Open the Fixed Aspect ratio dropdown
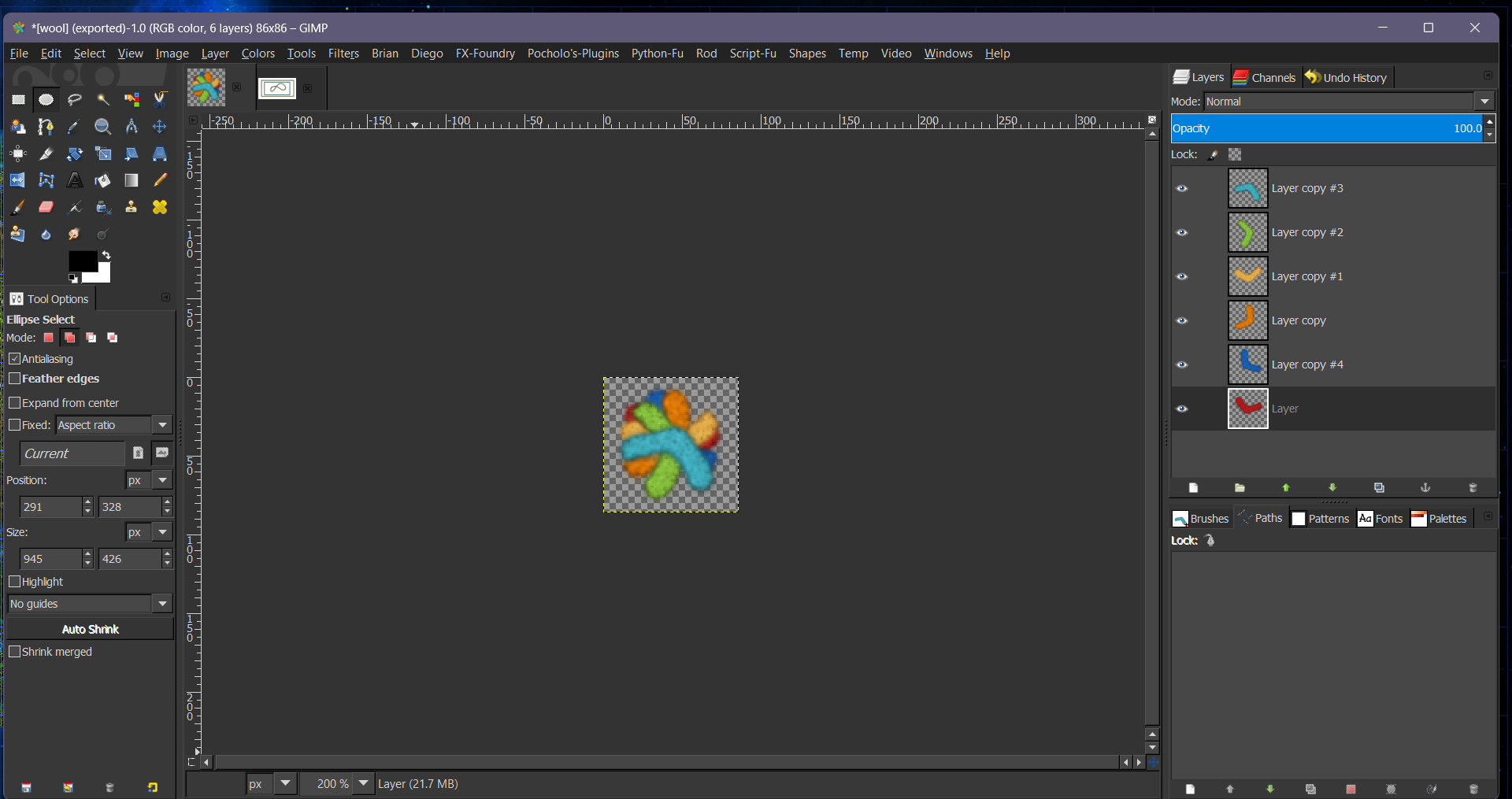The height and width of the screenshot is (799, 1512). point(162,424)
